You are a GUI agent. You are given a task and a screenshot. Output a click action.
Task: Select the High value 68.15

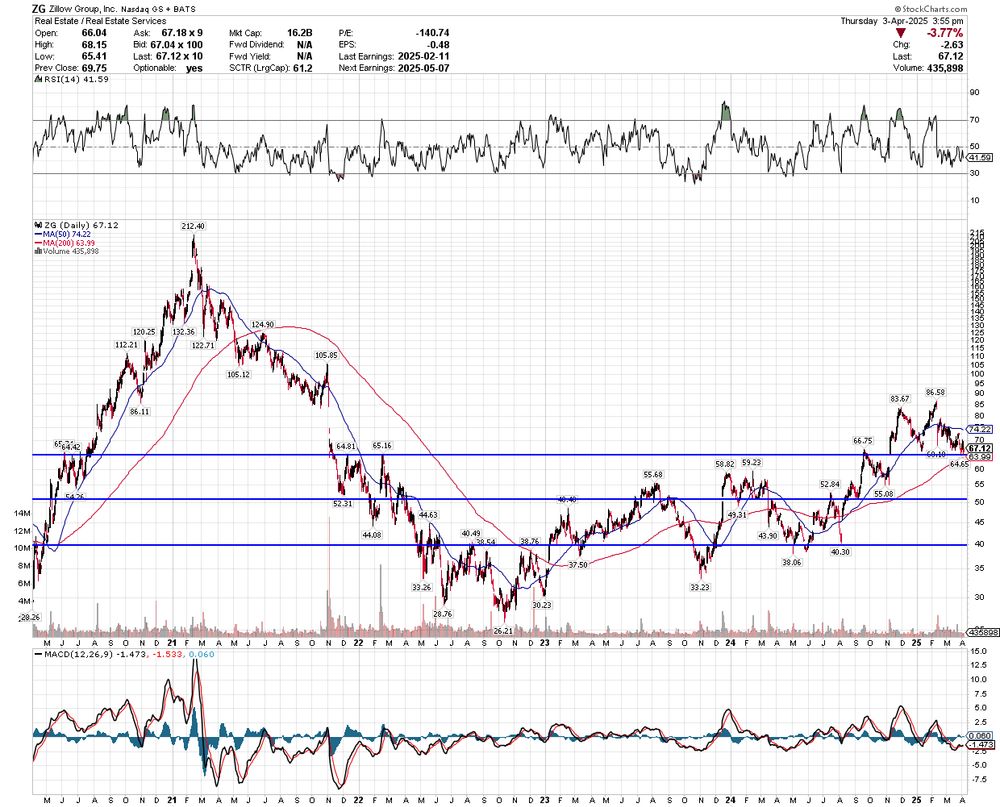pyautogui.click(x=94, y=45)
